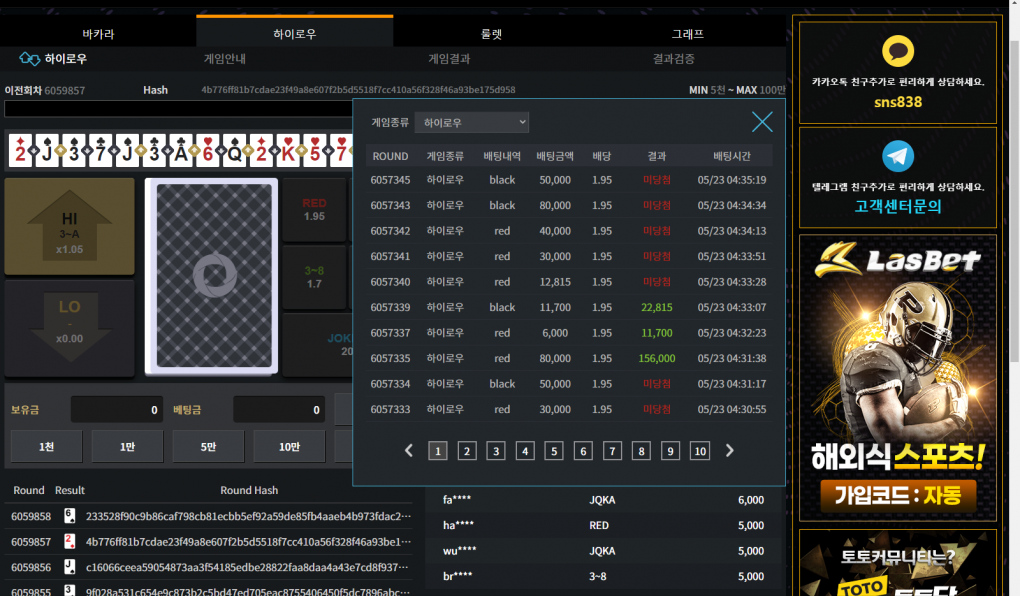Go to page 5 of history
The image size is (1020, 596).
[554, 451]
